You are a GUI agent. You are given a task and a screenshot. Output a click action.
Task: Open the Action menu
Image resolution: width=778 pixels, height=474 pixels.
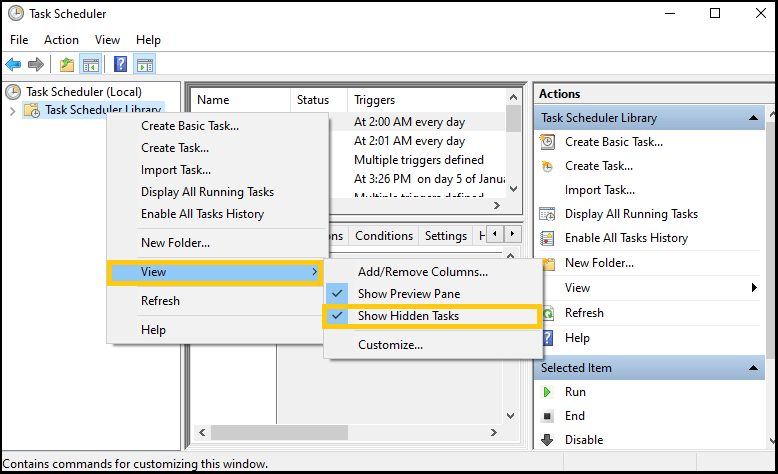pos(62,40)
